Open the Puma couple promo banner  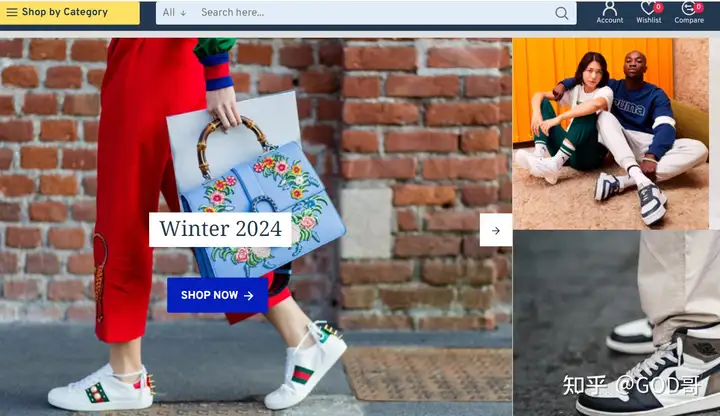coord(611,134)
